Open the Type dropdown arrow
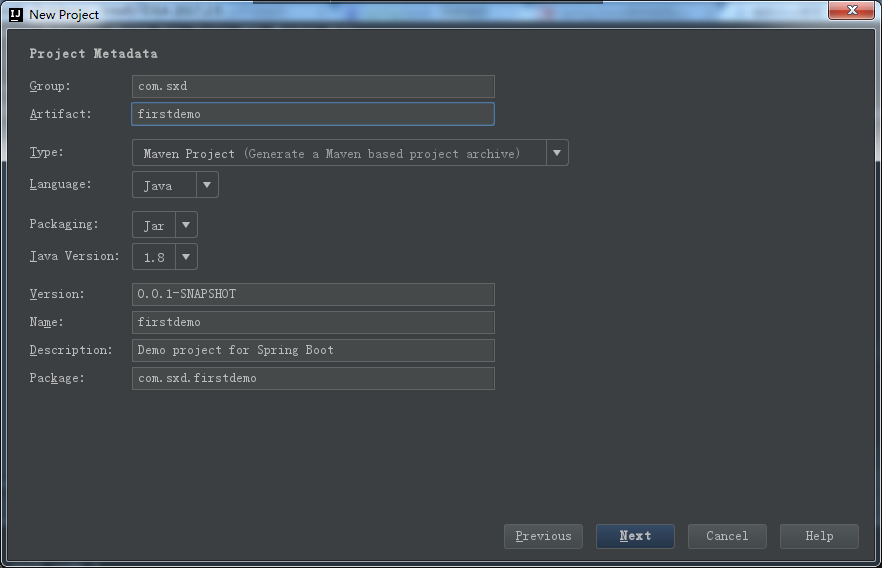The image size is (882, 568). [557, 153]
